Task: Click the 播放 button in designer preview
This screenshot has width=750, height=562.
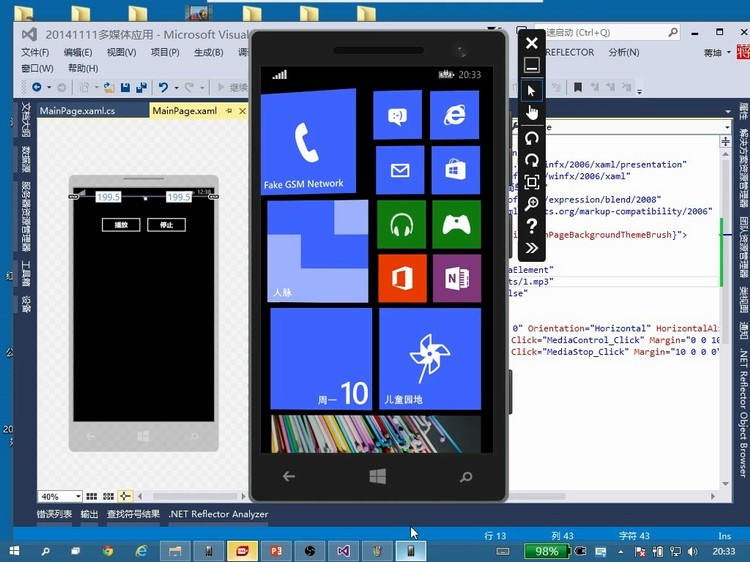Action: [x=121, y=225]
